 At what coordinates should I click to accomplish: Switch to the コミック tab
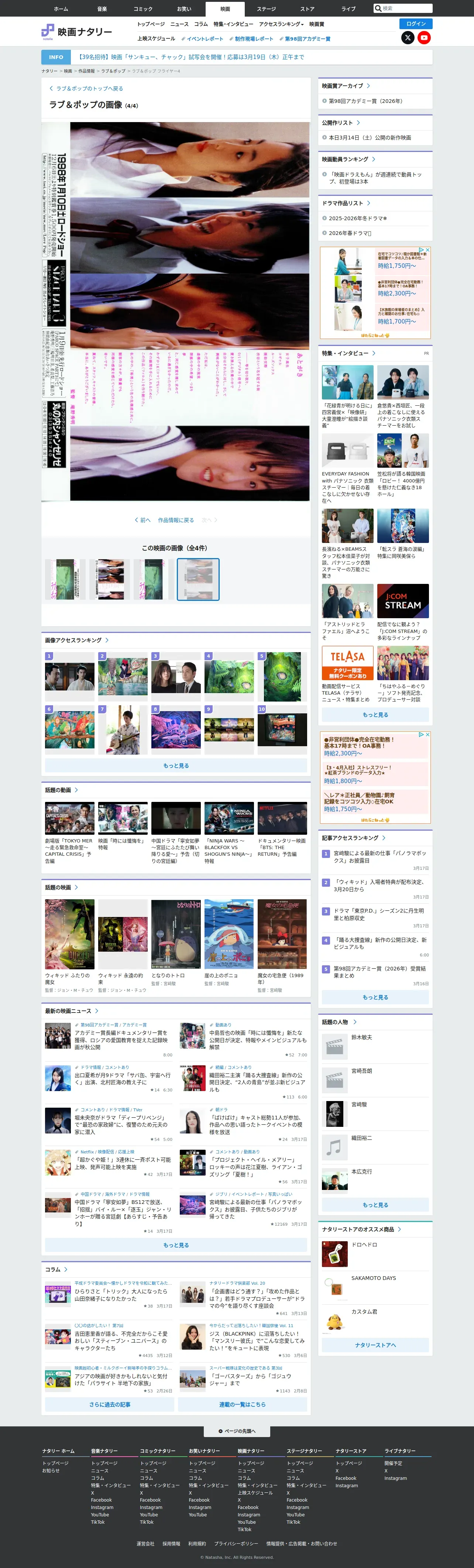pos(142,9)
